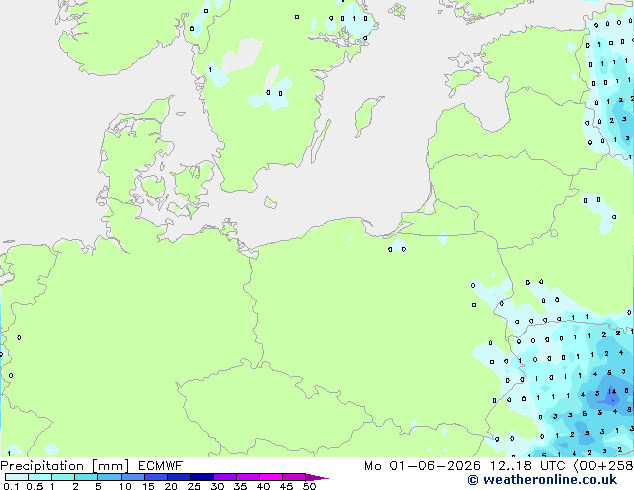This screenshot has height=490, width=634.
Task: Click the 0.1–0.5 mm pale cyan legend swatch
Action: [x=17, y=477]
